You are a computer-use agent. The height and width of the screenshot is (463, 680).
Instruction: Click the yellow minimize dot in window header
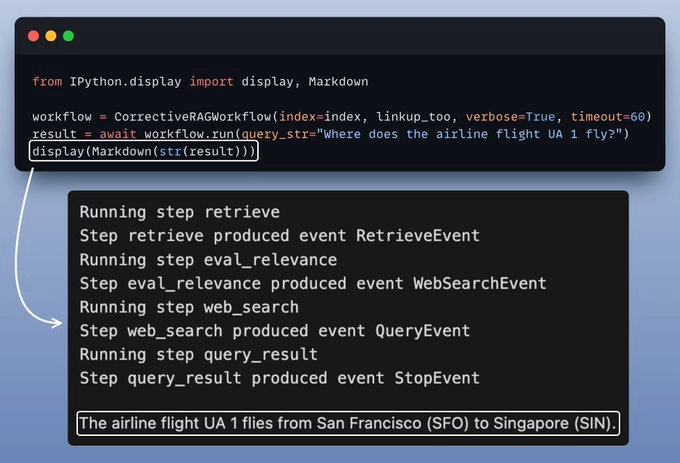[x=51, y=36]
